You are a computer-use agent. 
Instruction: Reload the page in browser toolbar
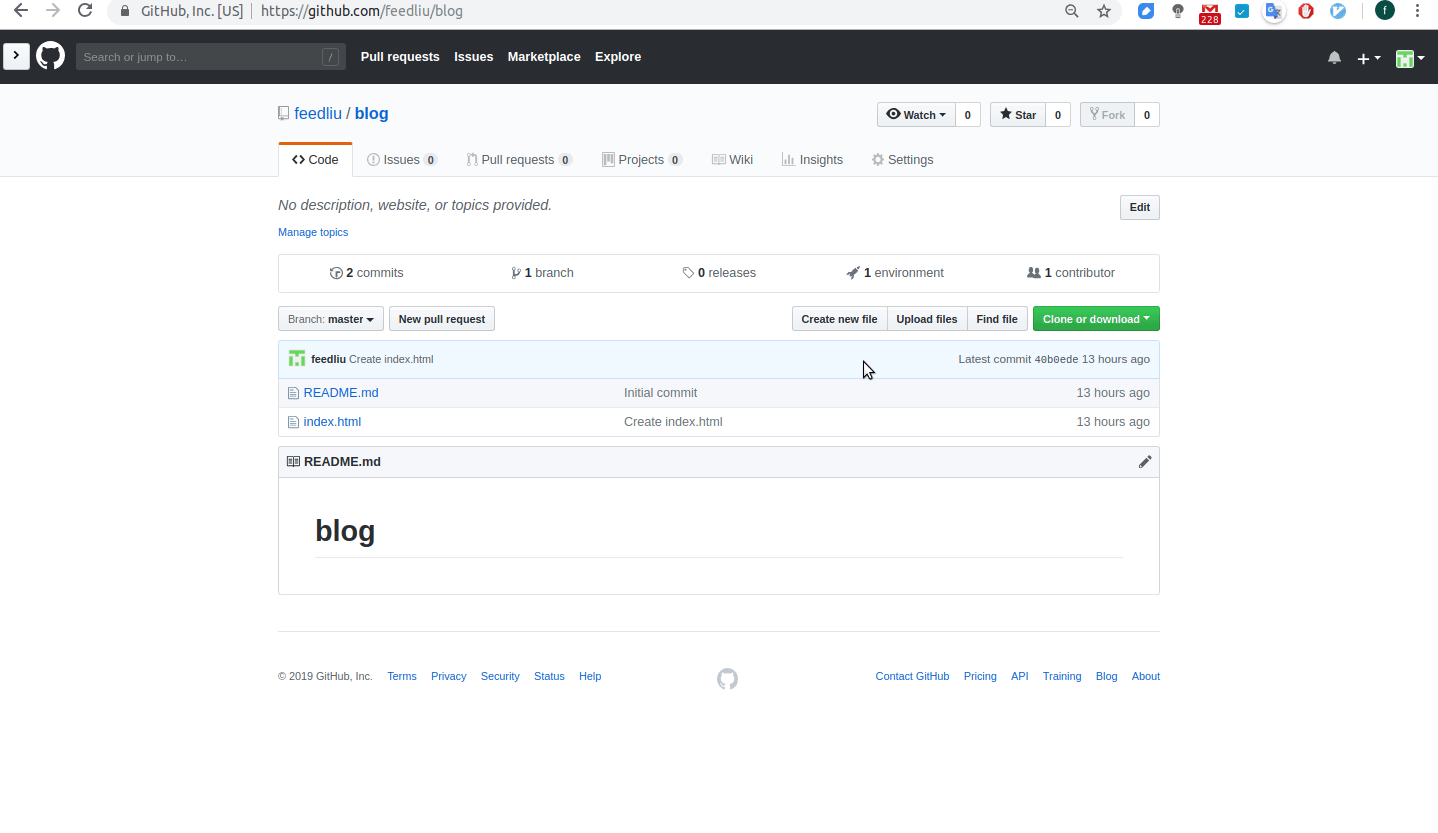coord(85,11)
